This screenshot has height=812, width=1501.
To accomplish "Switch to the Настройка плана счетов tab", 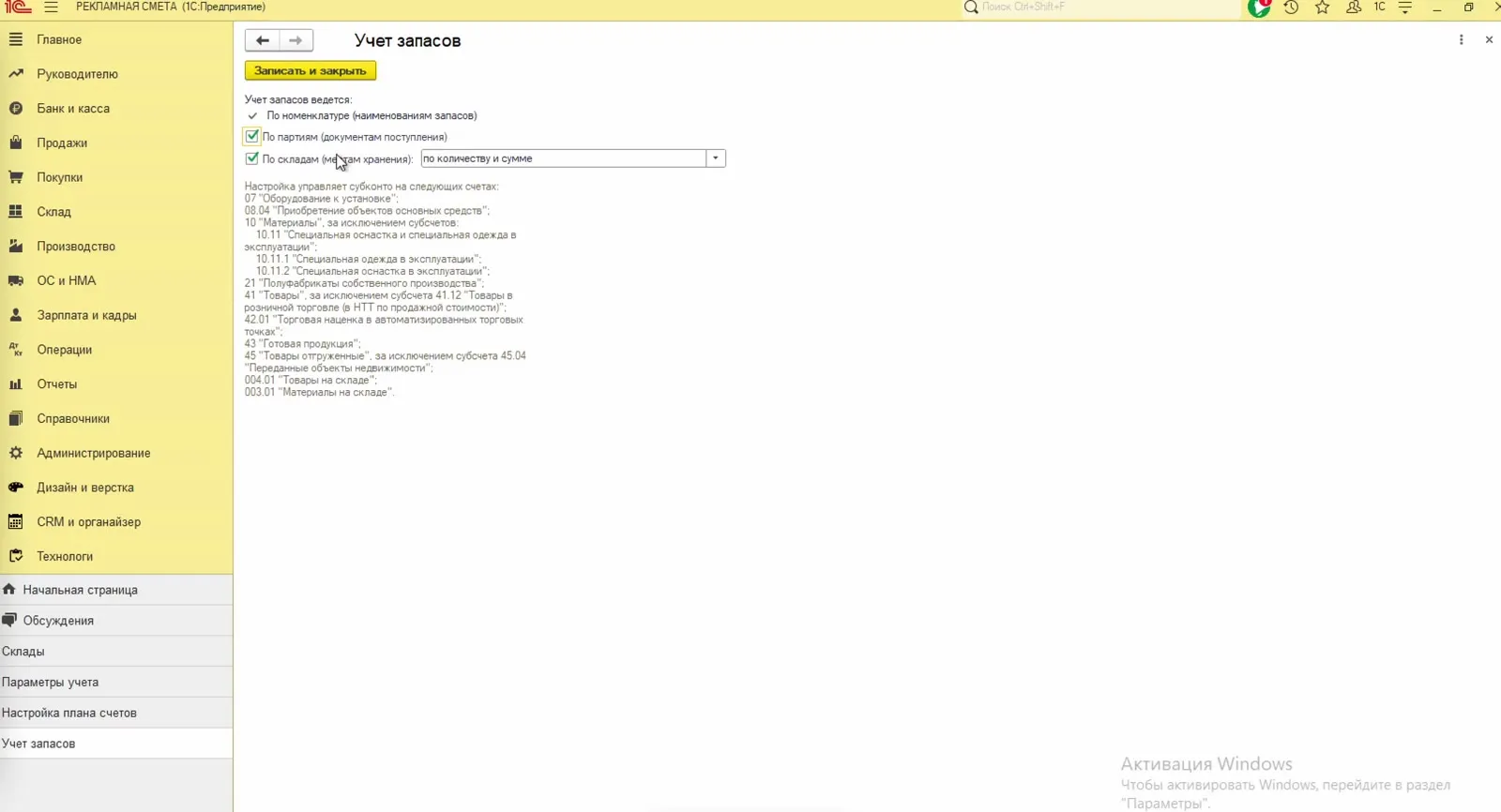I will point(116,713).
